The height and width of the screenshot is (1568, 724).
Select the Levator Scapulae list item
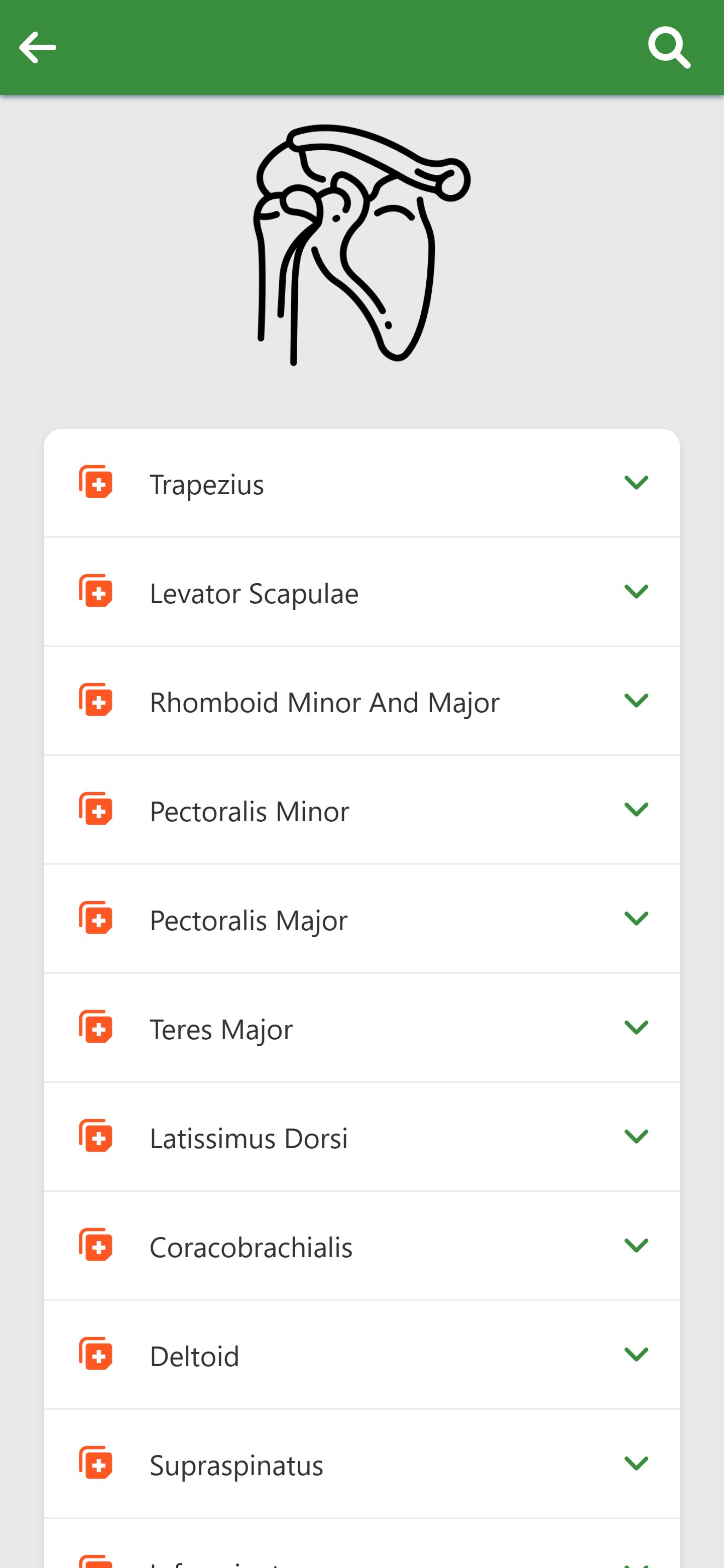tap(361, 592)
